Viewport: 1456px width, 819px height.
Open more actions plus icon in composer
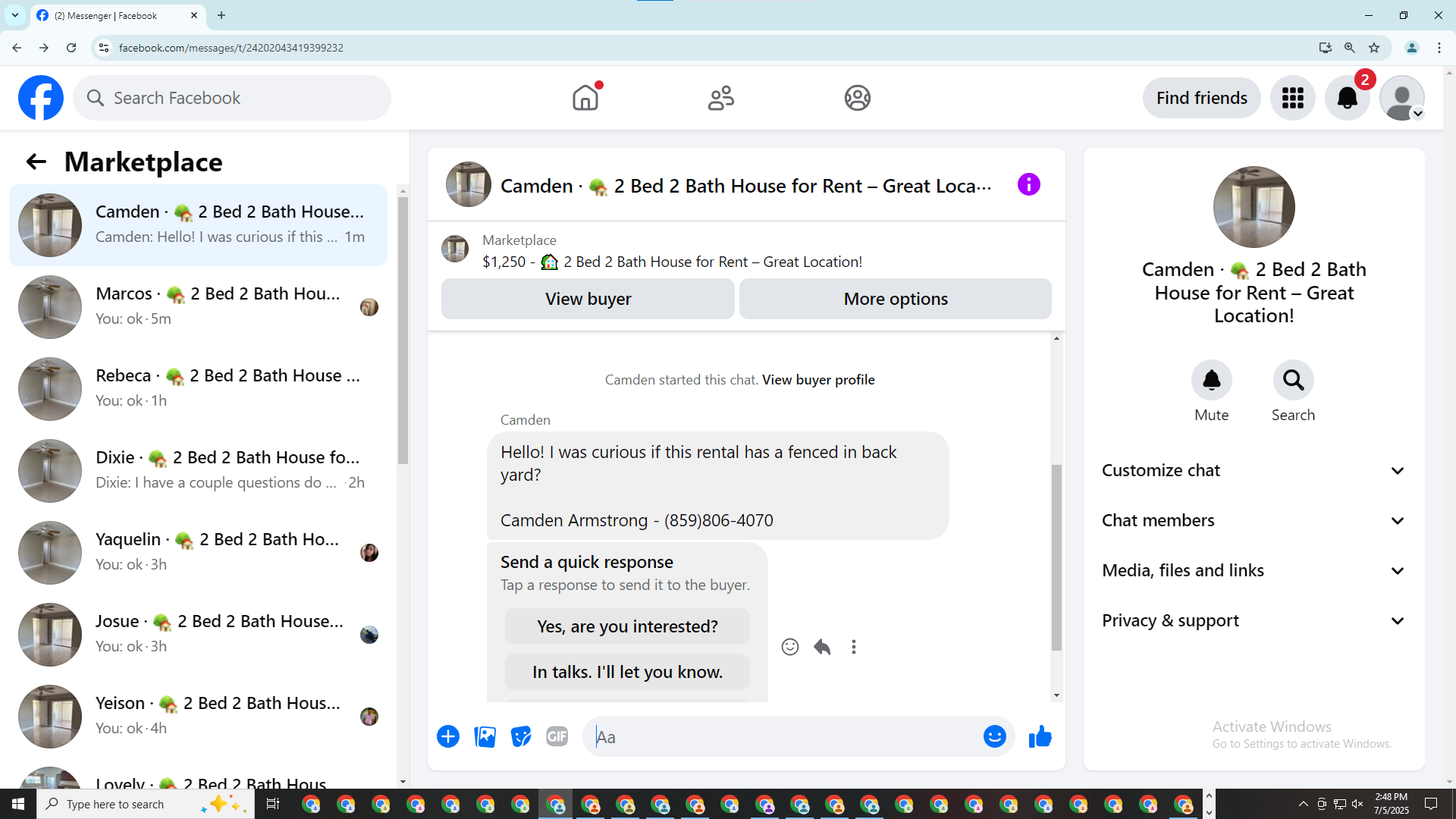tap(448, 736)
